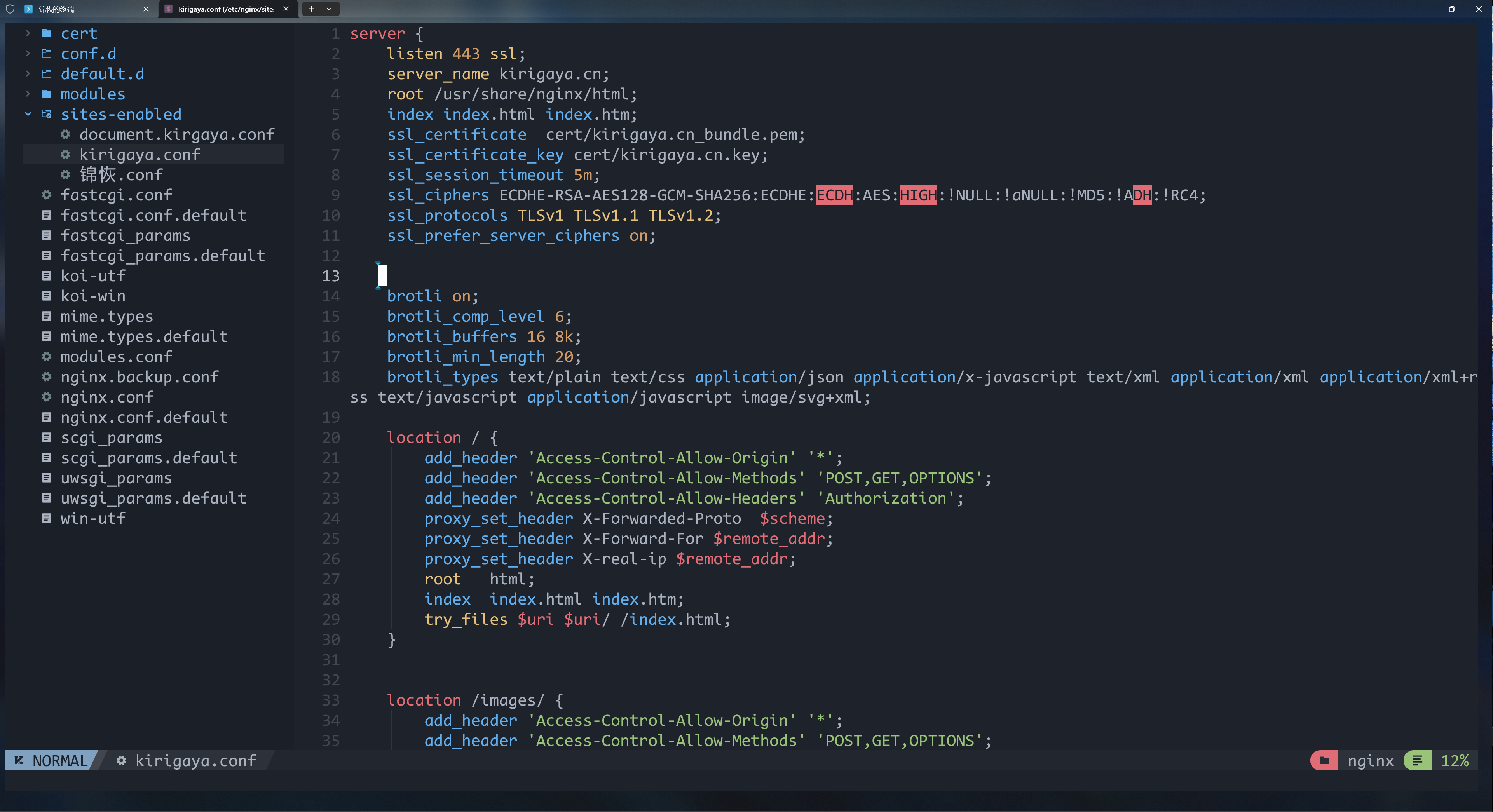The height and width of the screenshot is (812, 1493).
Task: Click the gear icon beside nginx.conf in the file tree
Action: coord(47,397)
